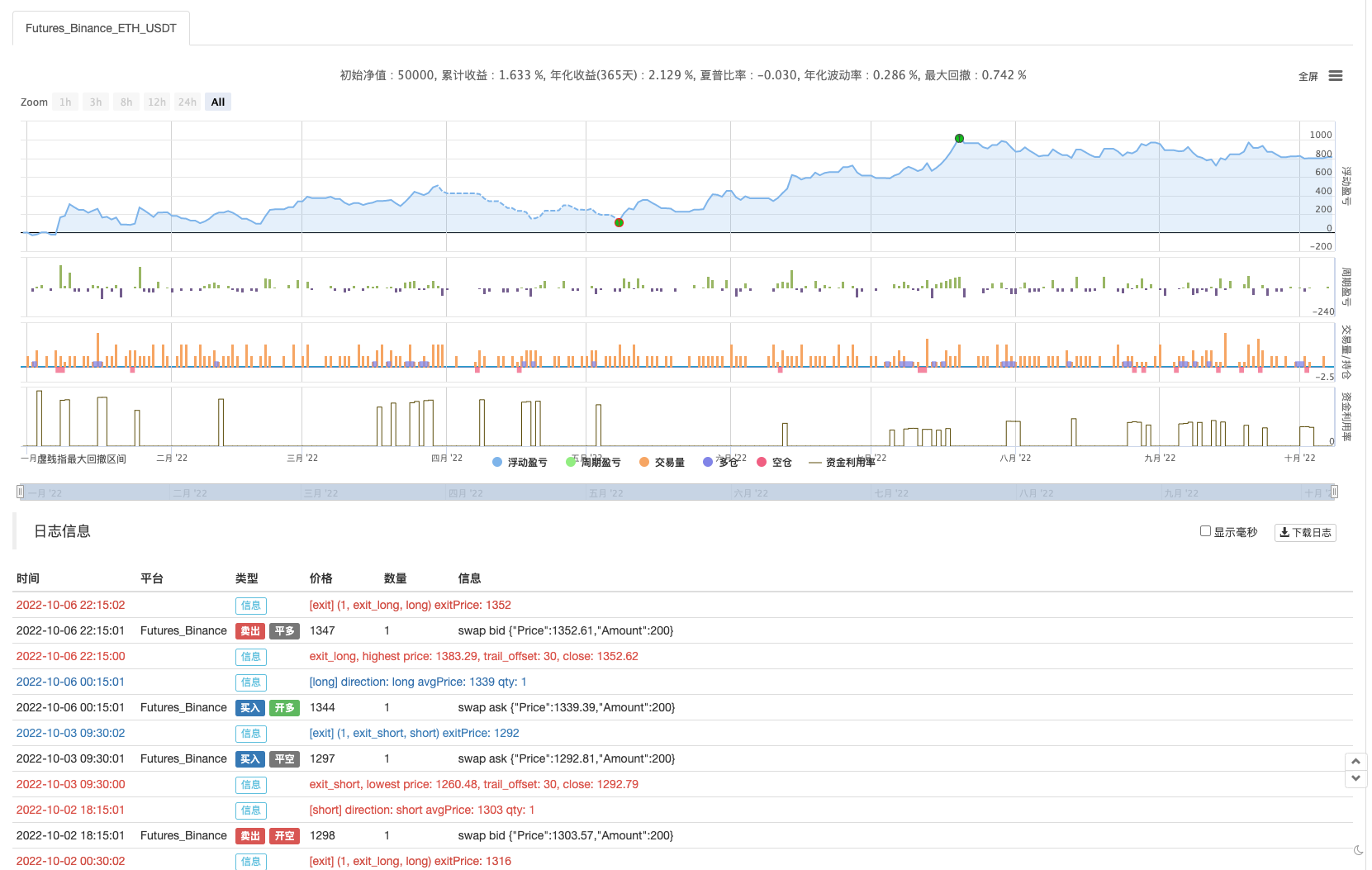Click the 1h zoom button

pos(65,102)
